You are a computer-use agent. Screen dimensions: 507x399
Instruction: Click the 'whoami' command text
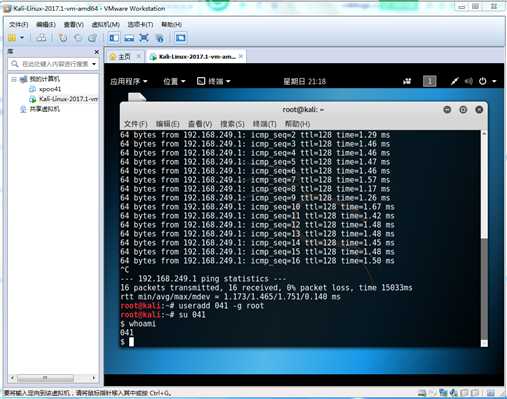pos(142,324)
